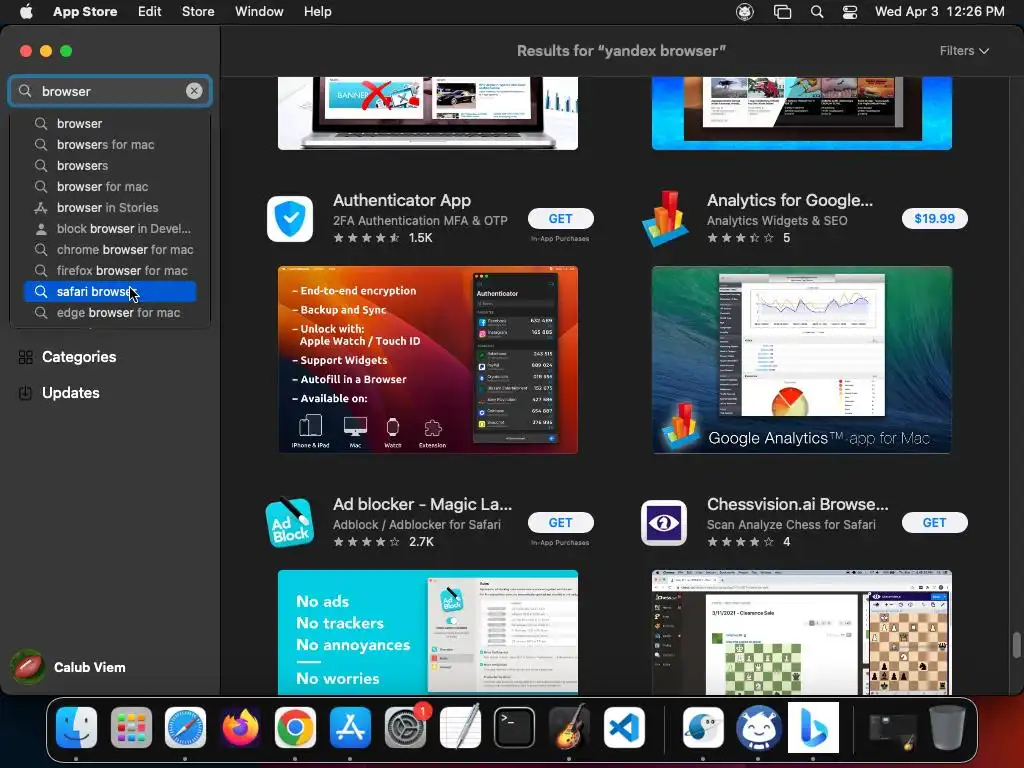Click the App Store Dock icon
1024x768 pixels.
350,728
